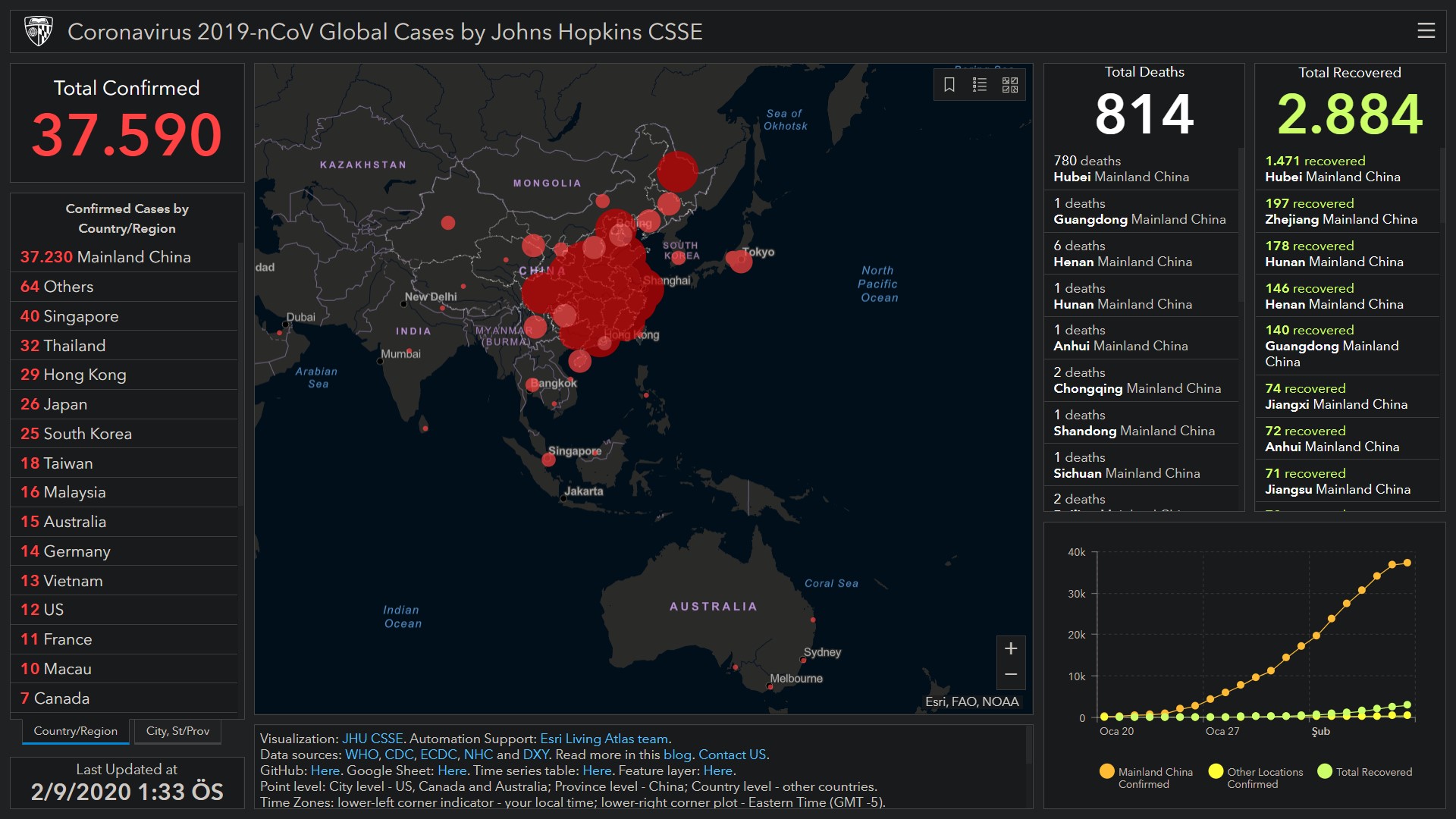Click the Singapore case circle on map

tap(548, 459)
